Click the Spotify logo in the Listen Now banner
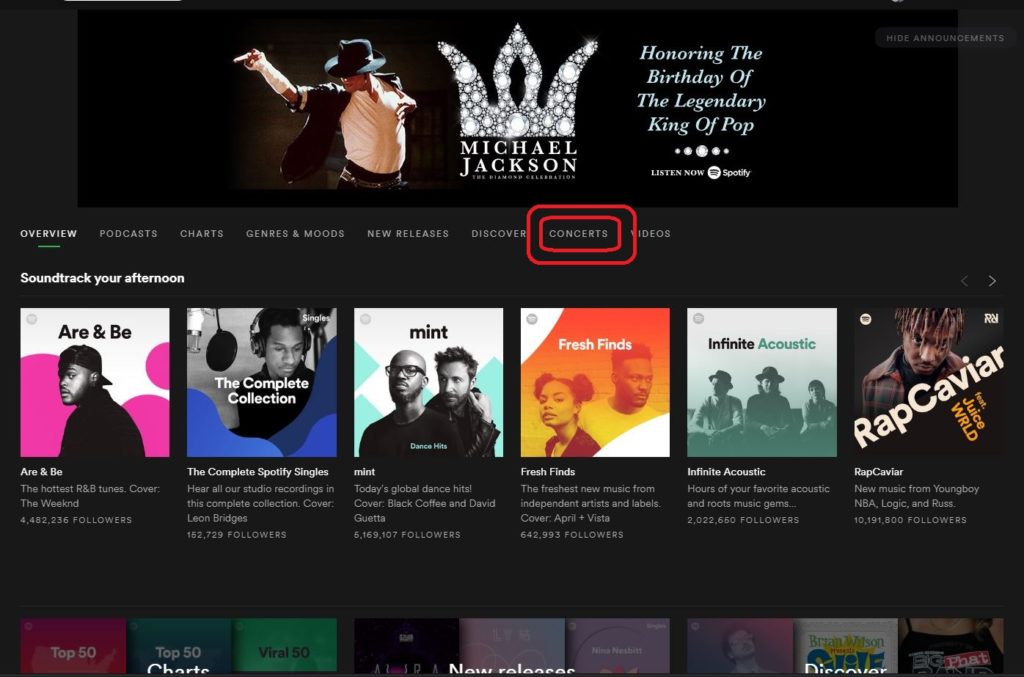This screenshot has height=677, width=1024. pyautogui.click(x=714, y=173)
